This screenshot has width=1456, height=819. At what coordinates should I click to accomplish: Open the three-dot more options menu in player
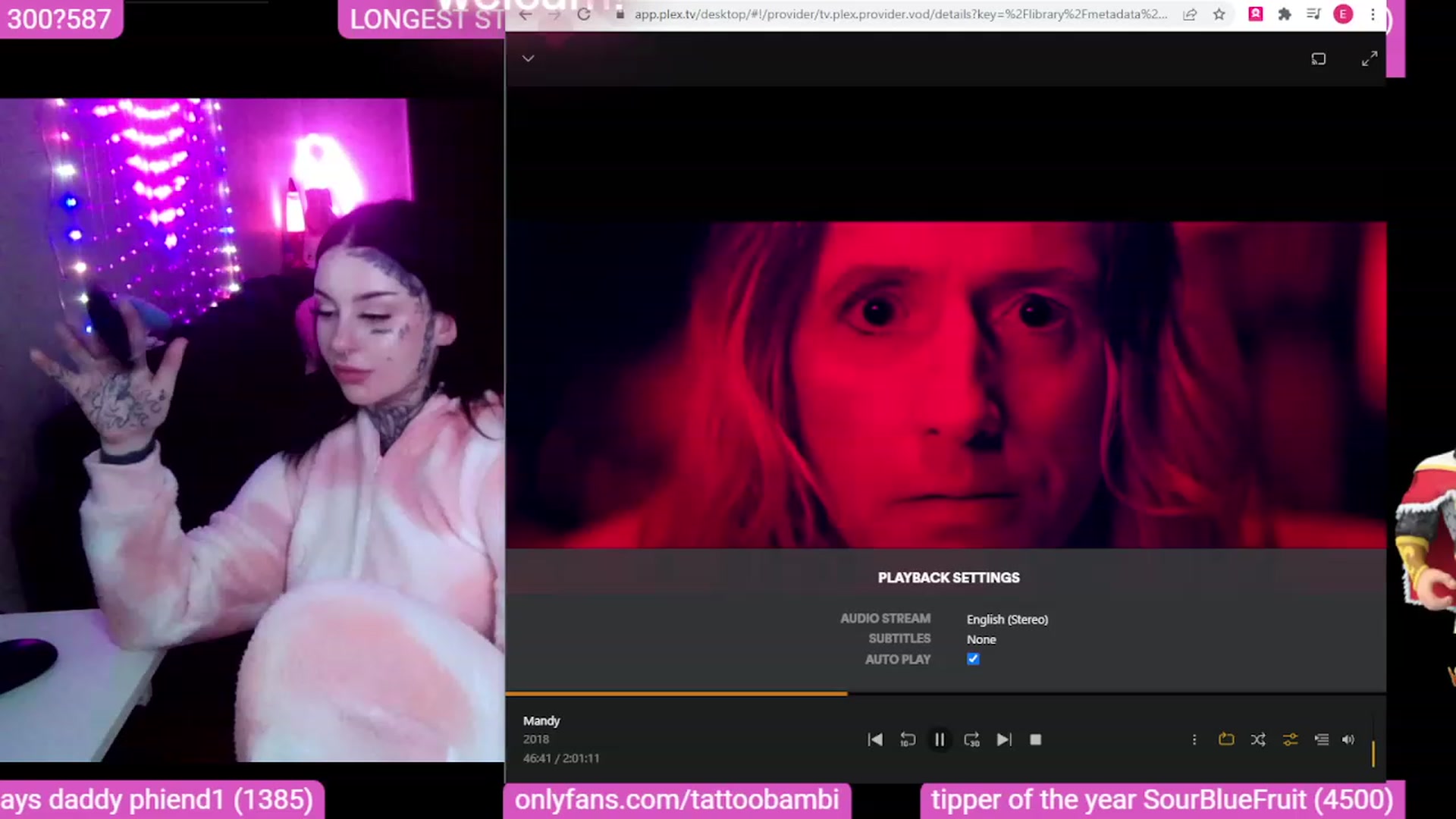point(1194,739)
